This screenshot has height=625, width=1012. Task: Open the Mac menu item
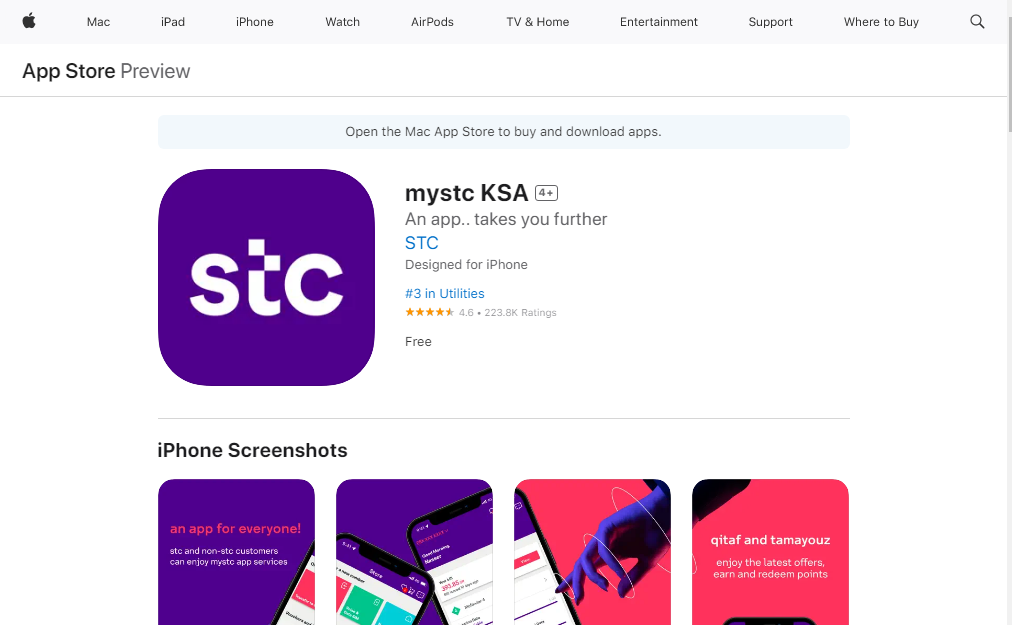point(98,22)
